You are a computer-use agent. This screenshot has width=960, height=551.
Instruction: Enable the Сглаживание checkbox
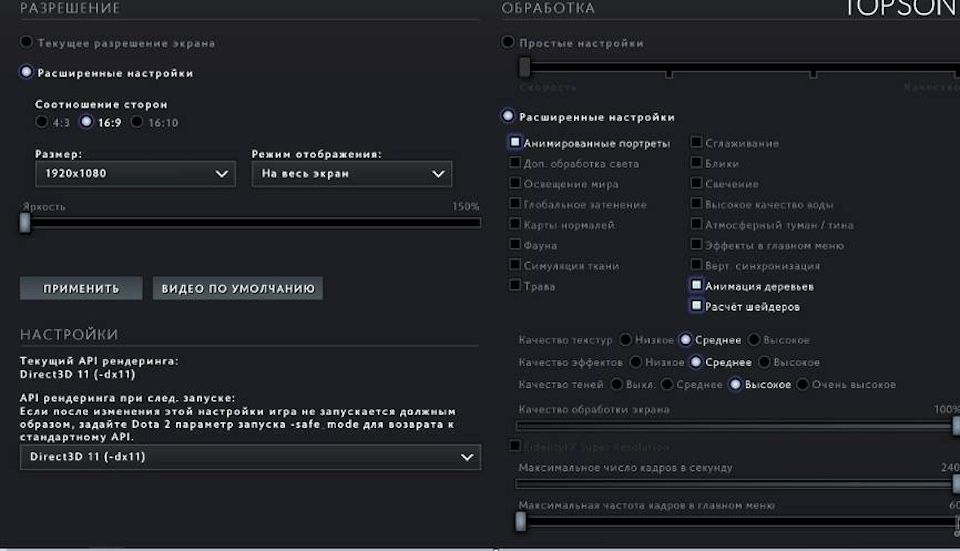[696, 143]
